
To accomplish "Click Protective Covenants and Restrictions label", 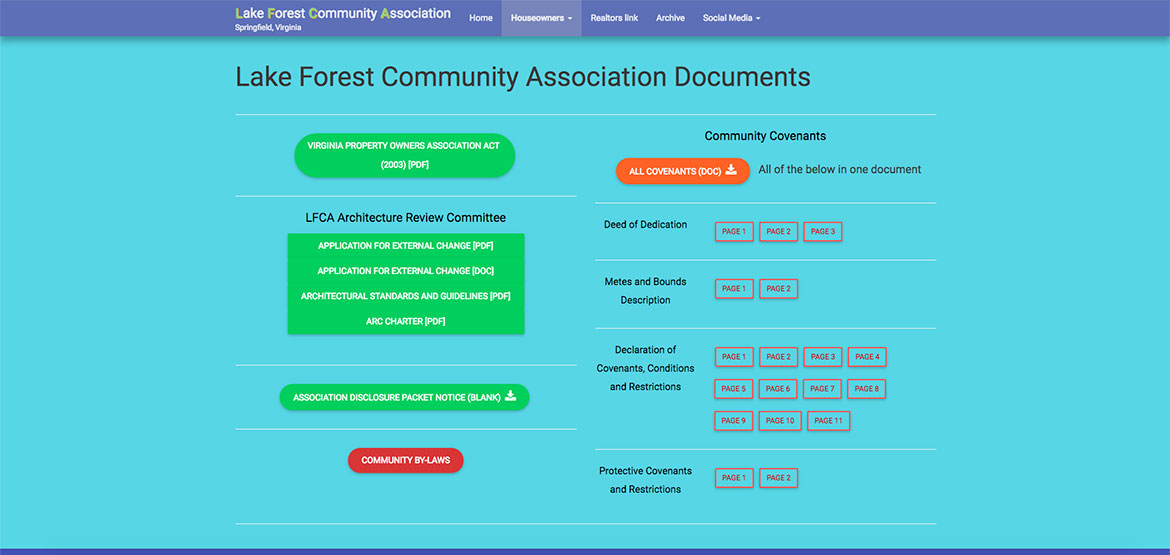I will [645, 480].
